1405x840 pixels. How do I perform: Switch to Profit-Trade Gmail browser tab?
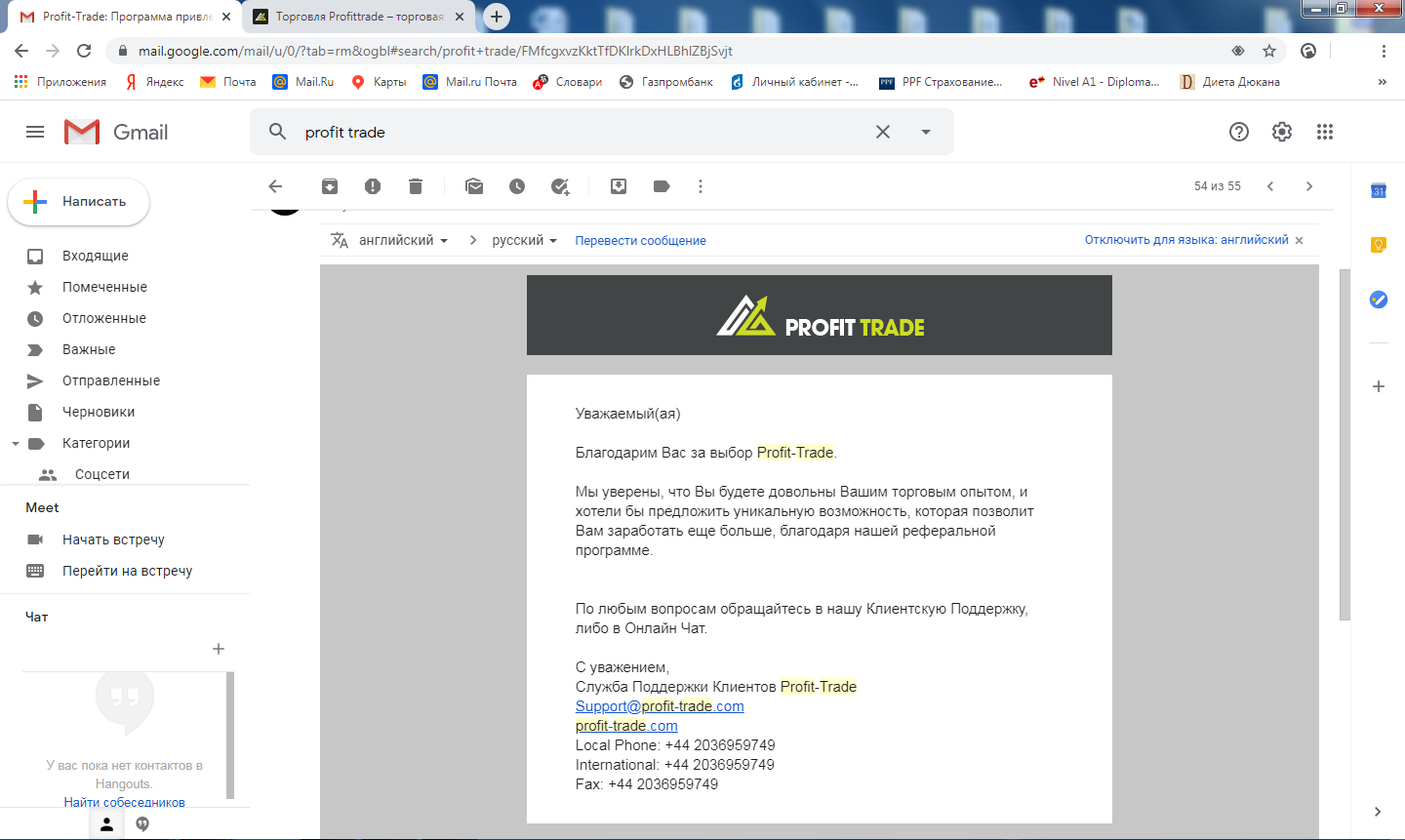(x=127, y=17)
